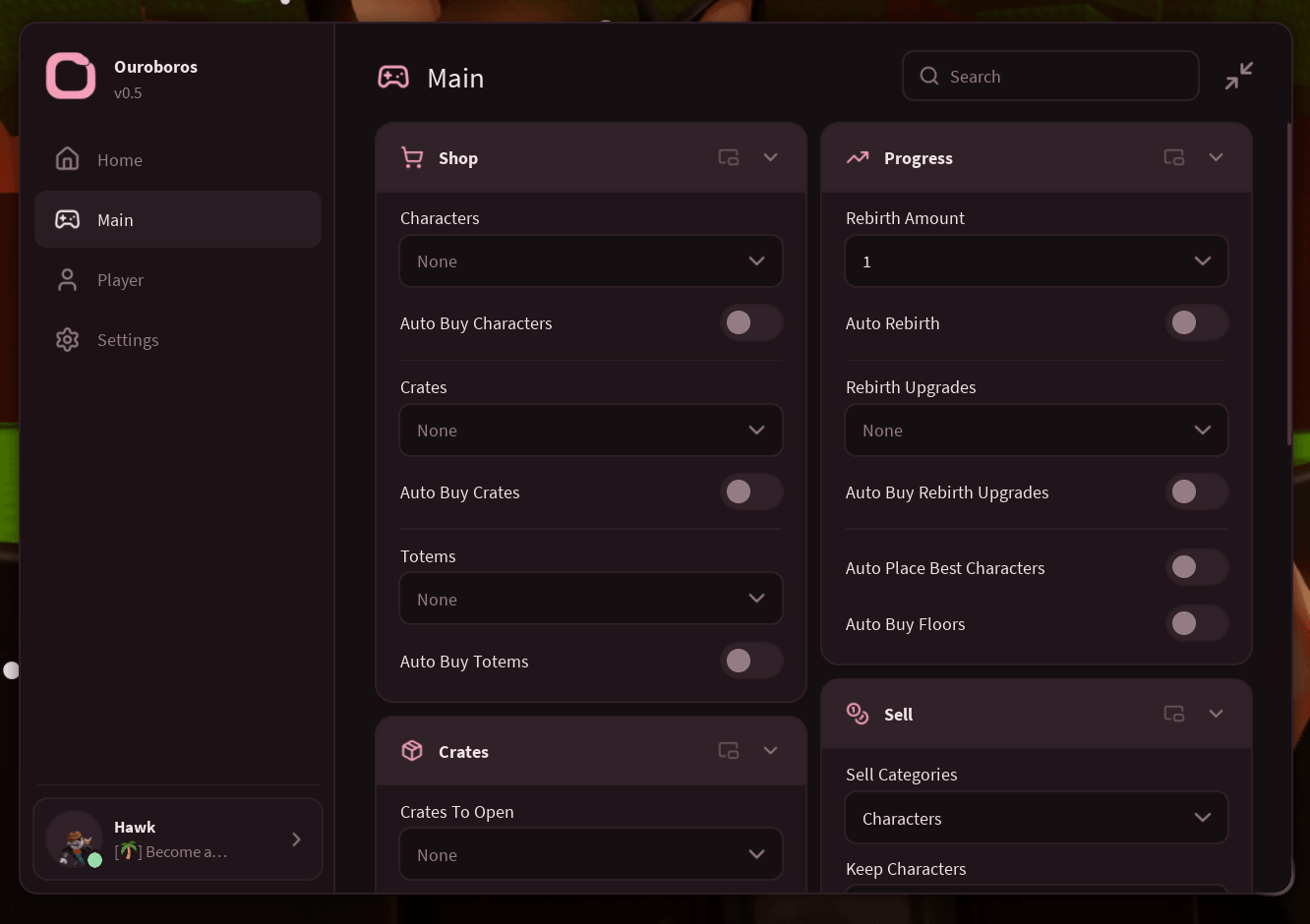Pop out the Shop panel
This screenshot has width=1310, height=924.
728,157
